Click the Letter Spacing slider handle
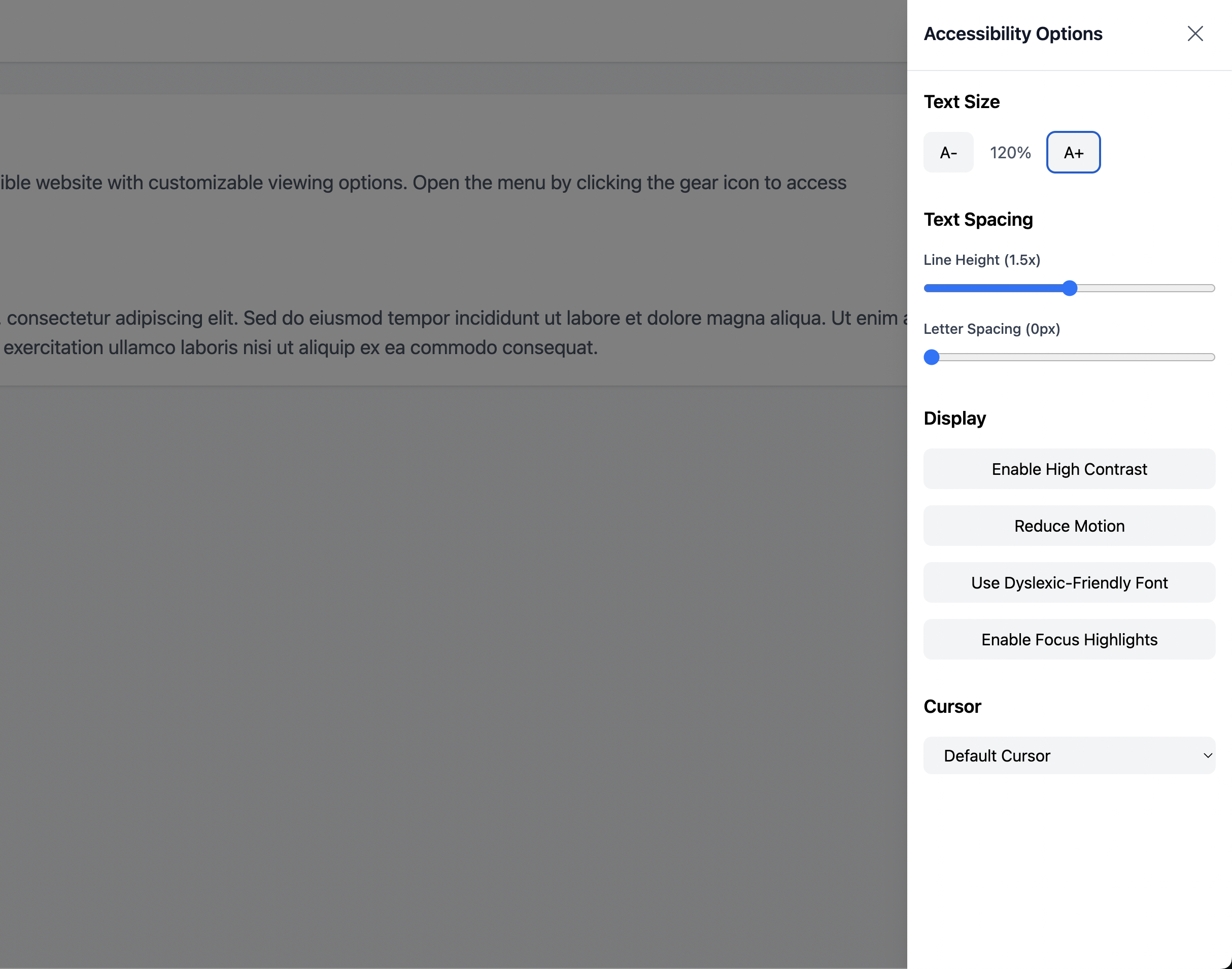The image size is (1232, 969). point(931,358)
